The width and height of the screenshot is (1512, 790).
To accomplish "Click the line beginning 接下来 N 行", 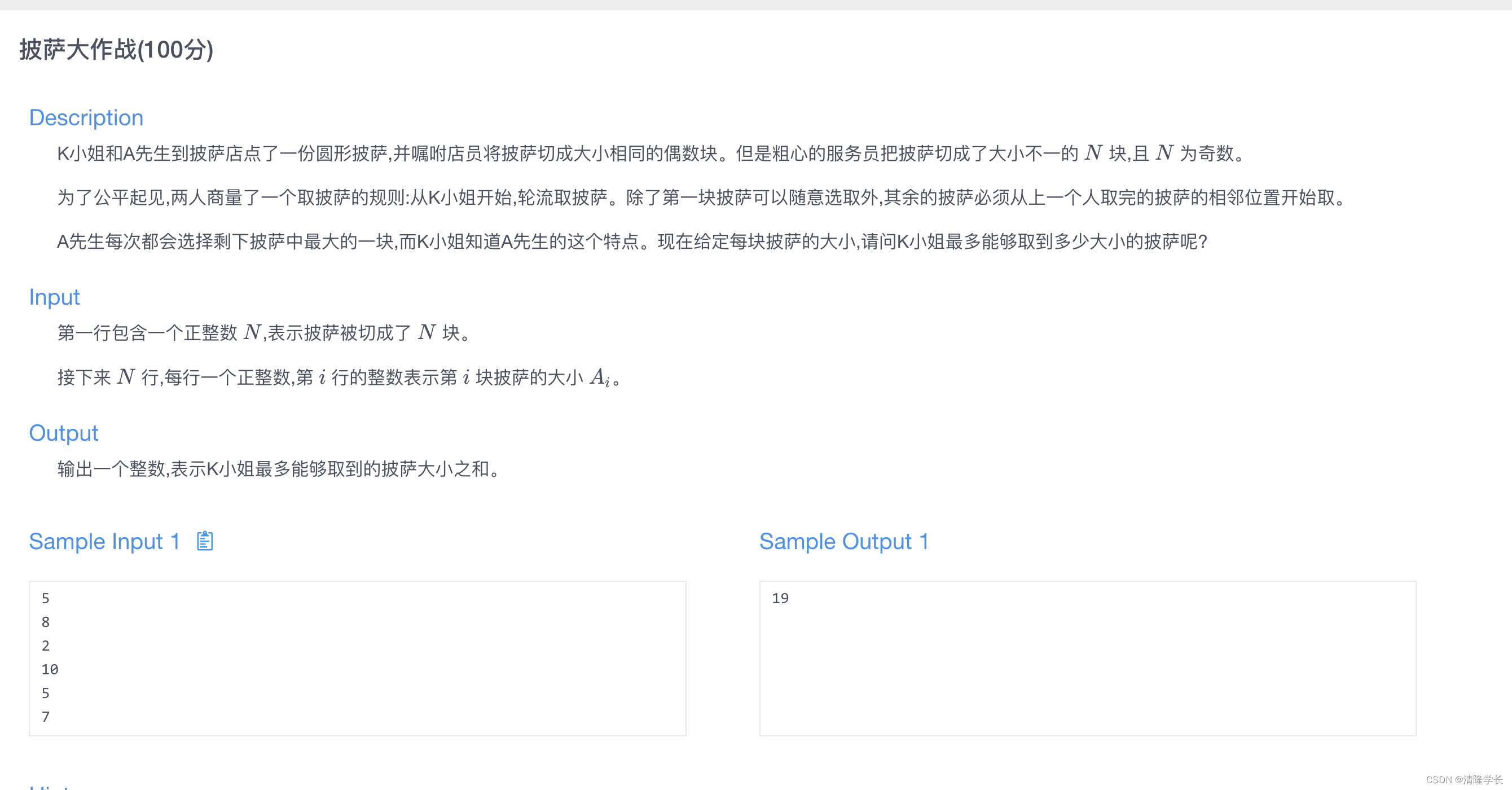I will 340,377.
